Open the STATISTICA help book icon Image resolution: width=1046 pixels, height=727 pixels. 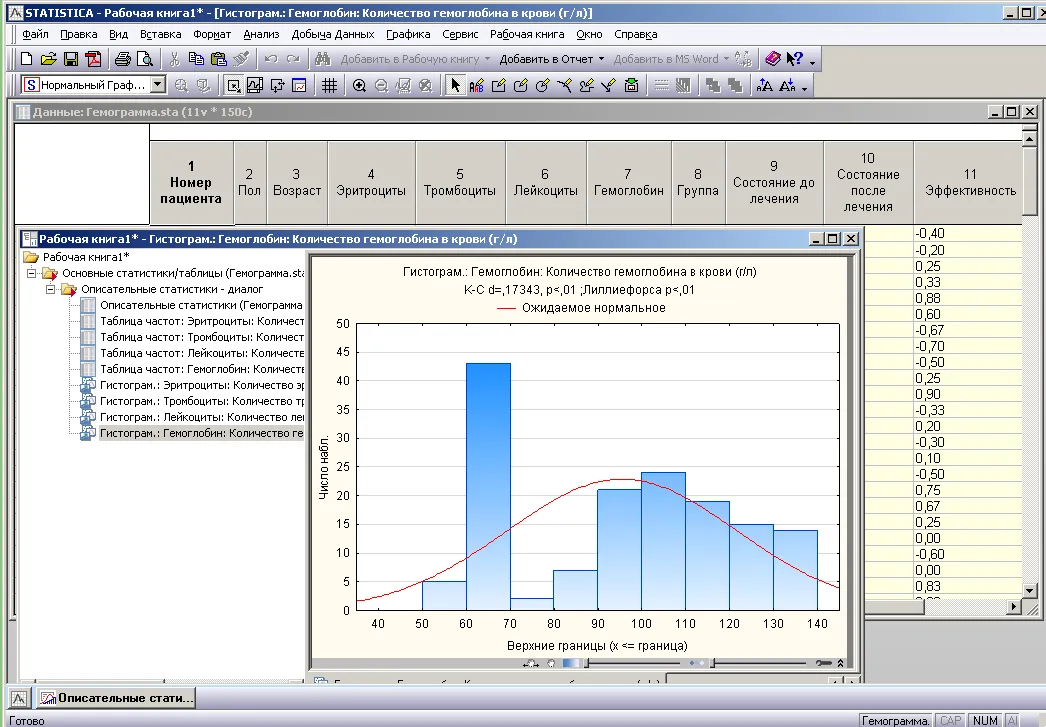772,59
